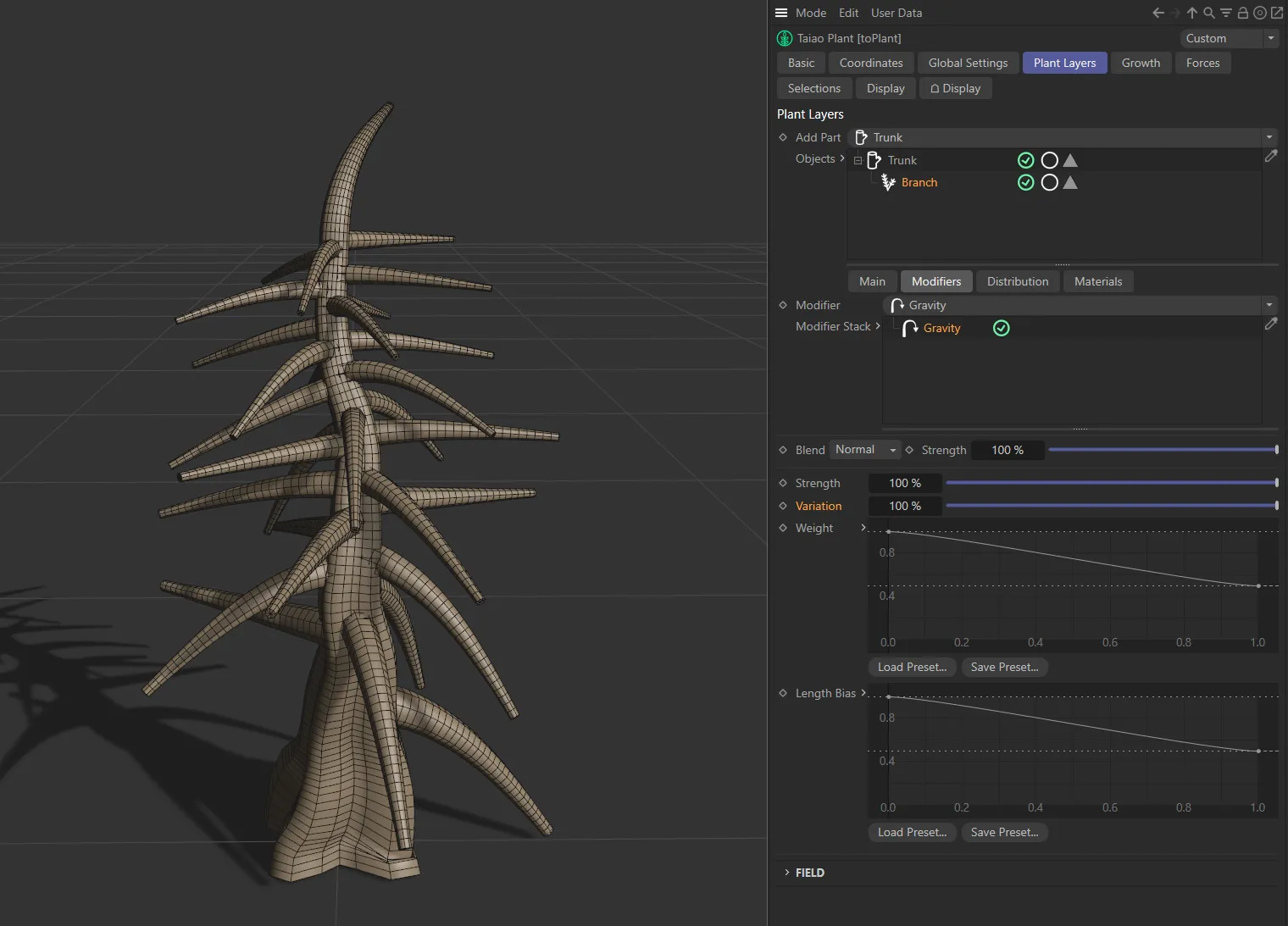
Task: Select the Trunk part icon in Add Part
Action: (862, 136)
